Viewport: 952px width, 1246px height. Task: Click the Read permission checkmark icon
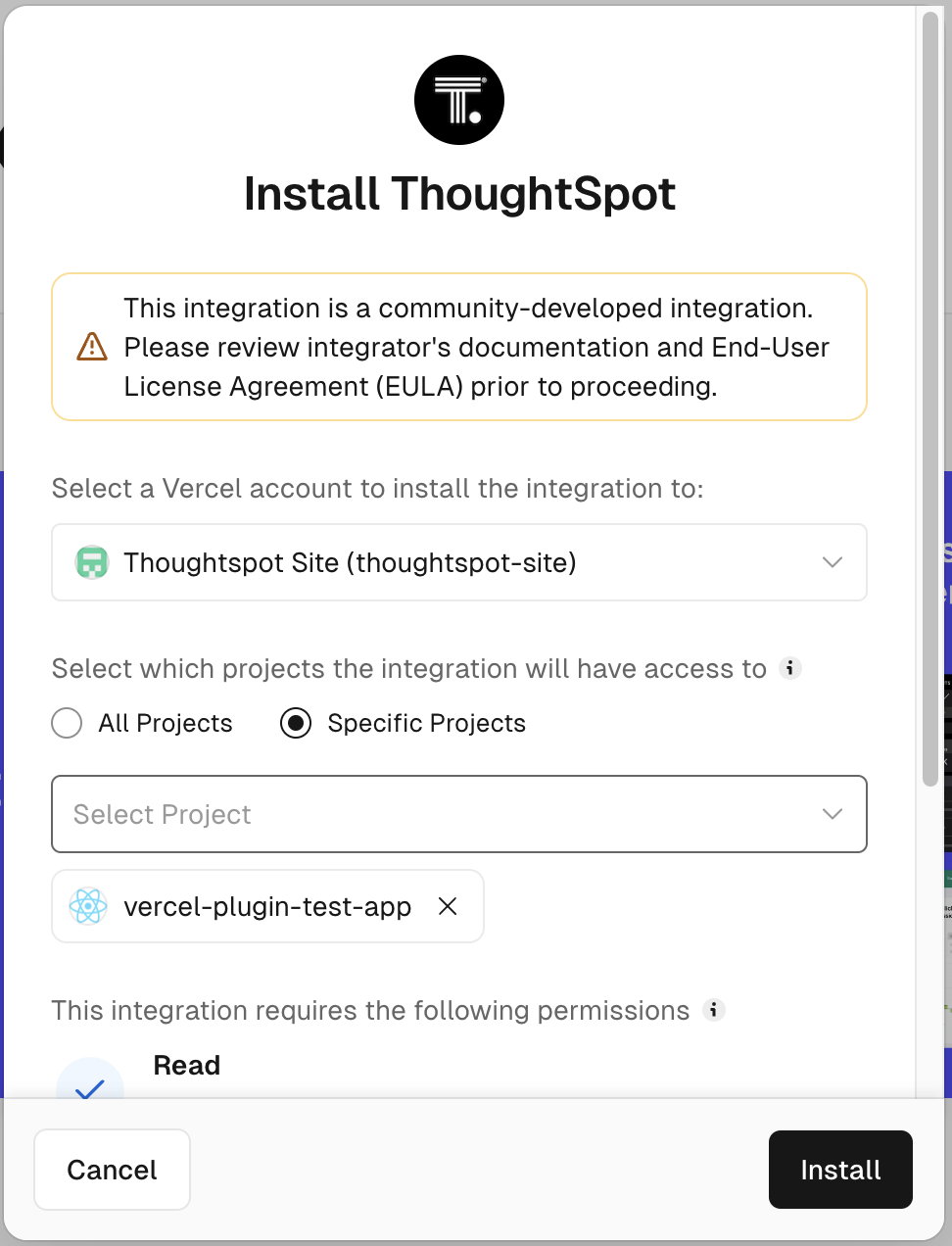(90, 1085)
